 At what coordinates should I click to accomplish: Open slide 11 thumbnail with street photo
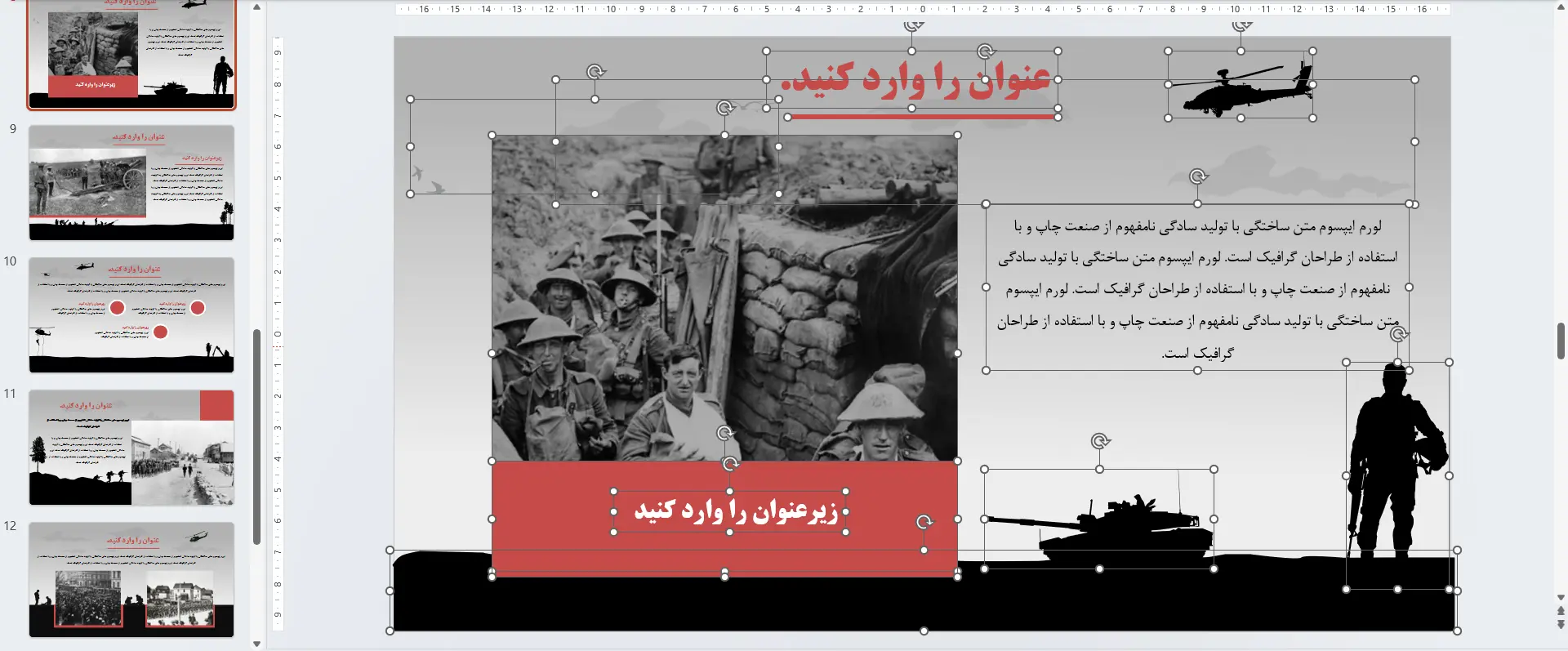(x=131, y=448)
